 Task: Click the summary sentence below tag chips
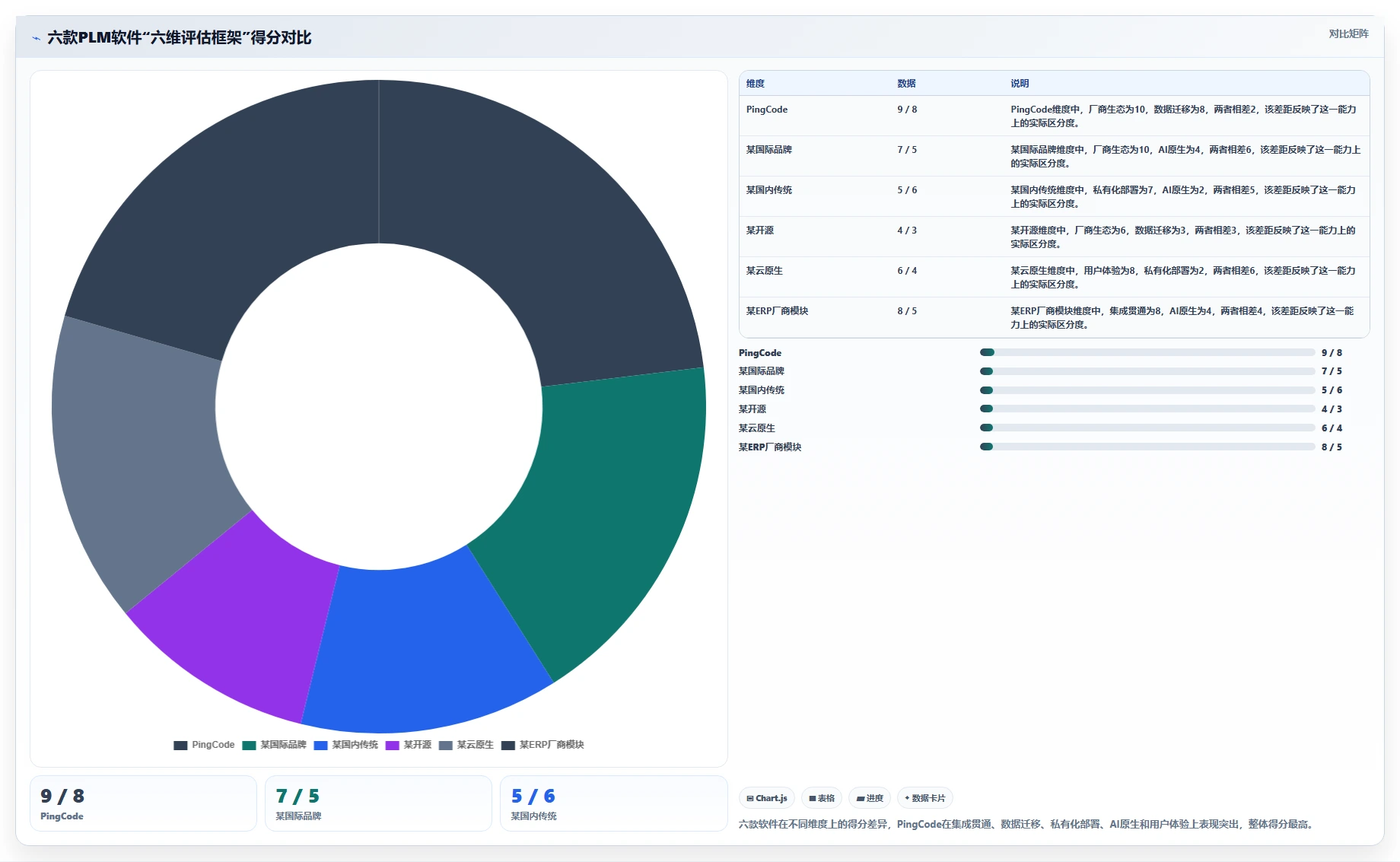[x=1027, y=824]
